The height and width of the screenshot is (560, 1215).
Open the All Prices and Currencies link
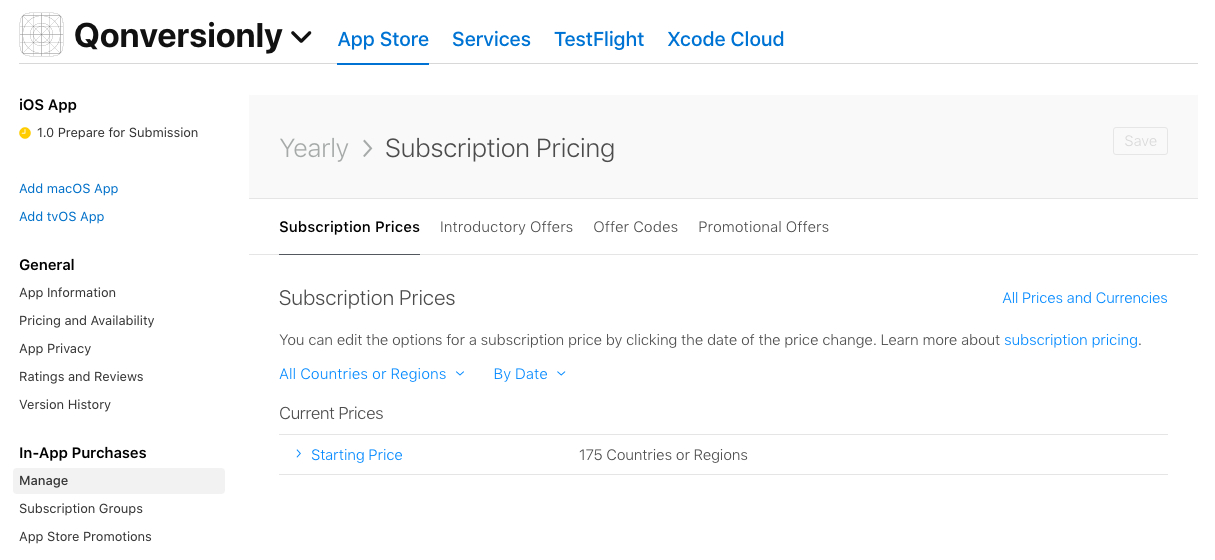pyautogui.click(x=1084, y=298)
